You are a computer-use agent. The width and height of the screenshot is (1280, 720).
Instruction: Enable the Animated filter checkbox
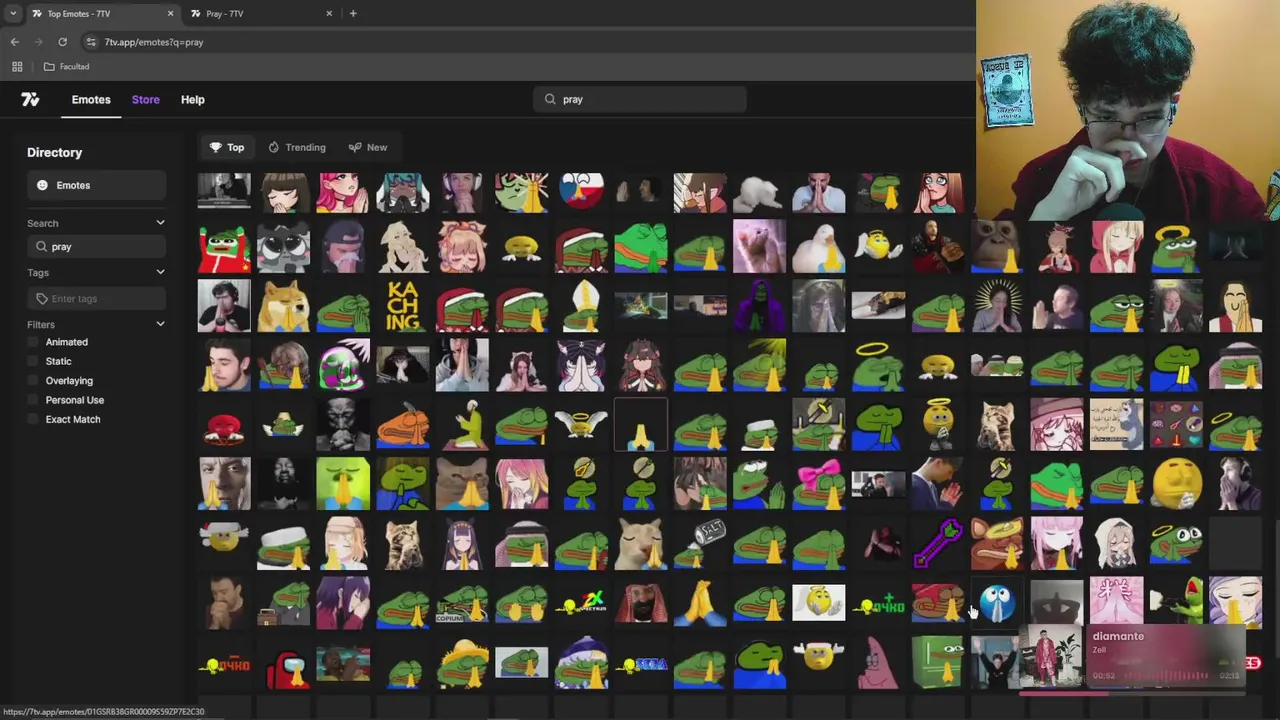coord(34,342)
